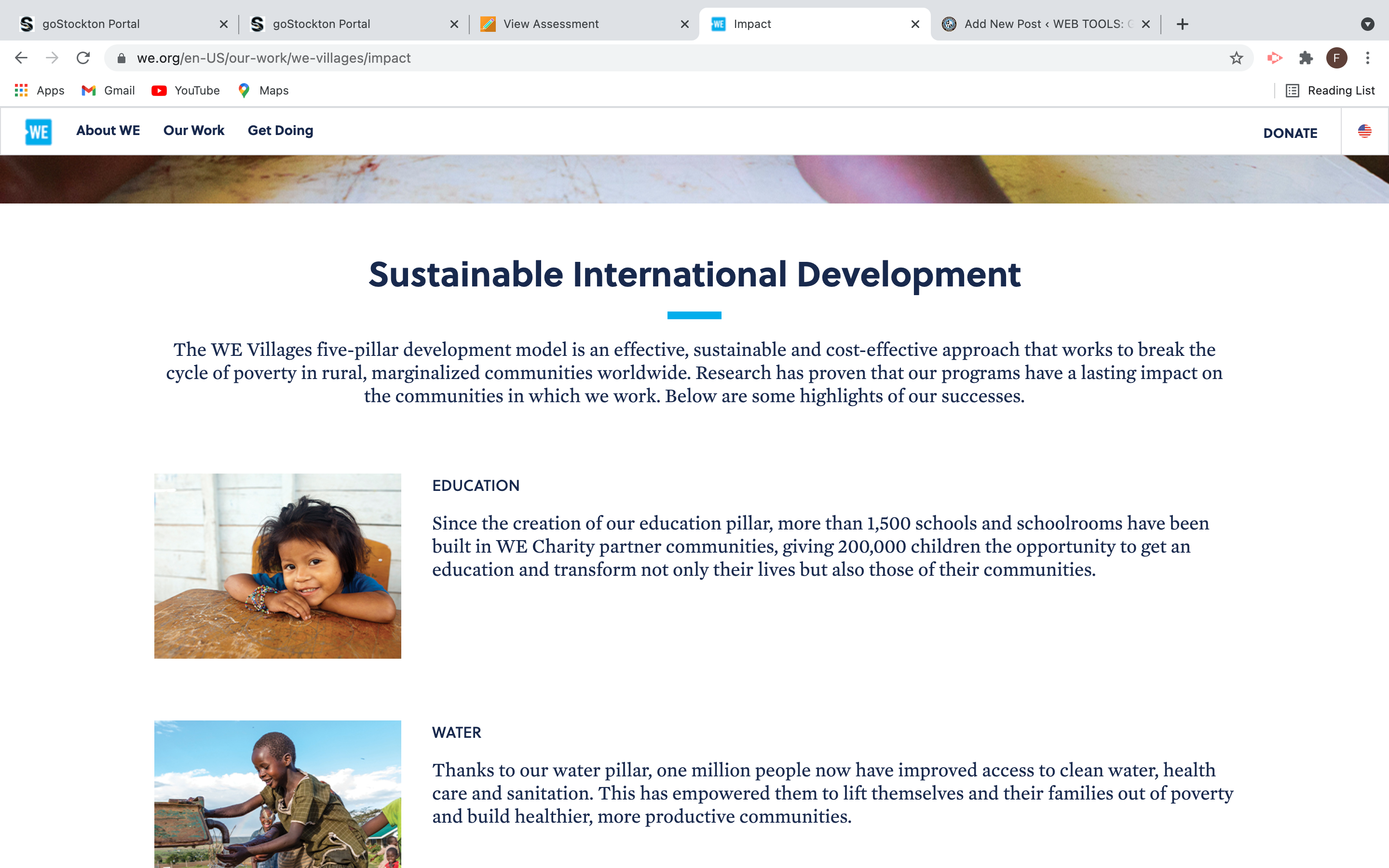Click the EDUCATION heading

click(x=476, y=486)
